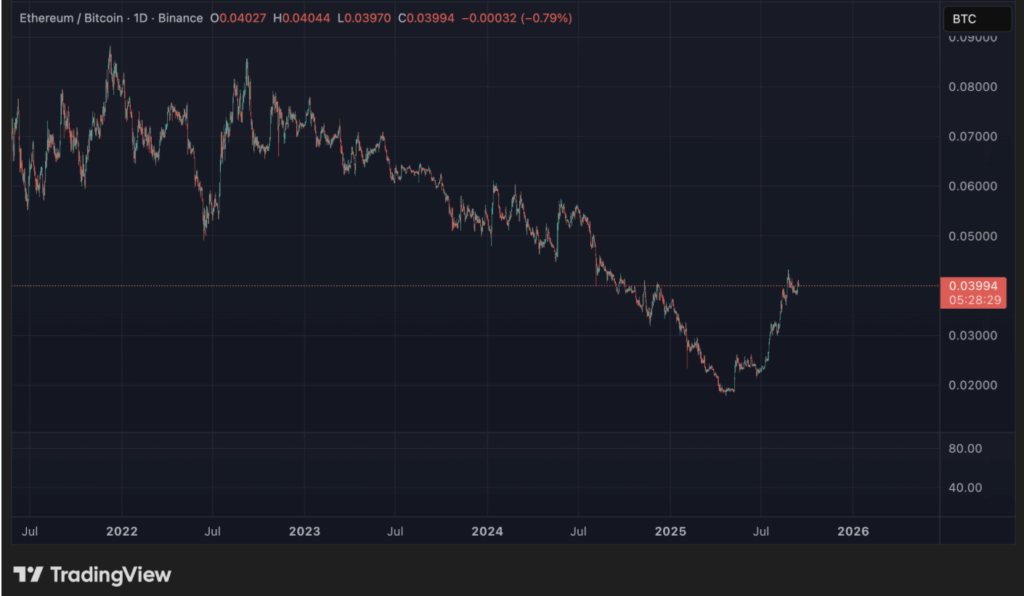Viewport: 1024px width, 596px height.
Task: Click the 0.08000 price axis label
Action: tap(972, 87)
